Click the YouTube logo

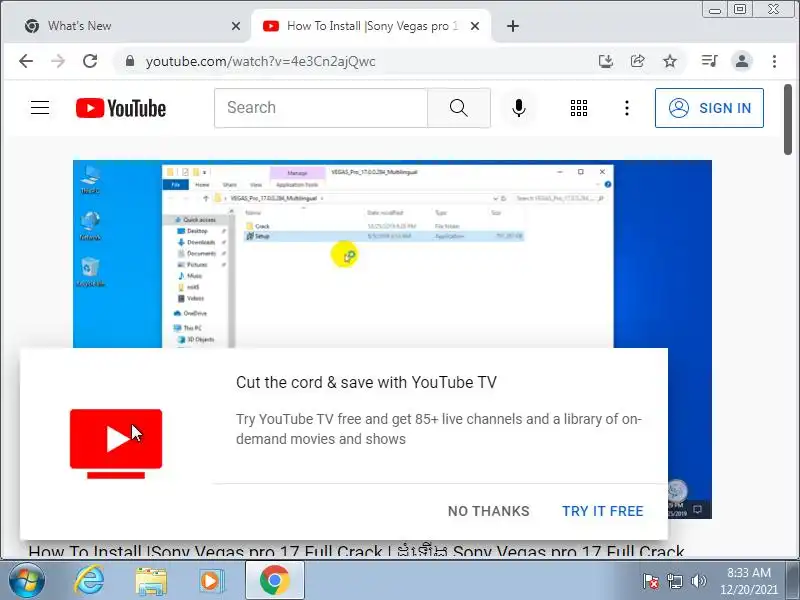tap(121, 108)
